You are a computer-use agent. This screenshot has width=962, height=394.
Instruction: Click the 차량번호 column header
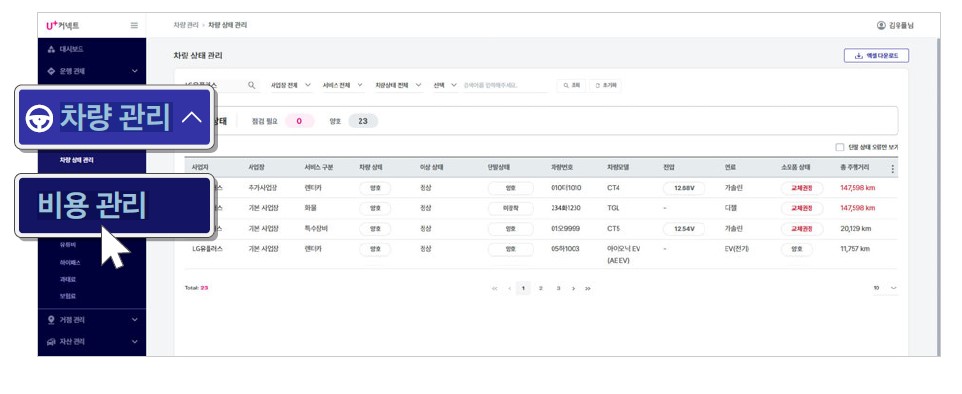point(562,167)
